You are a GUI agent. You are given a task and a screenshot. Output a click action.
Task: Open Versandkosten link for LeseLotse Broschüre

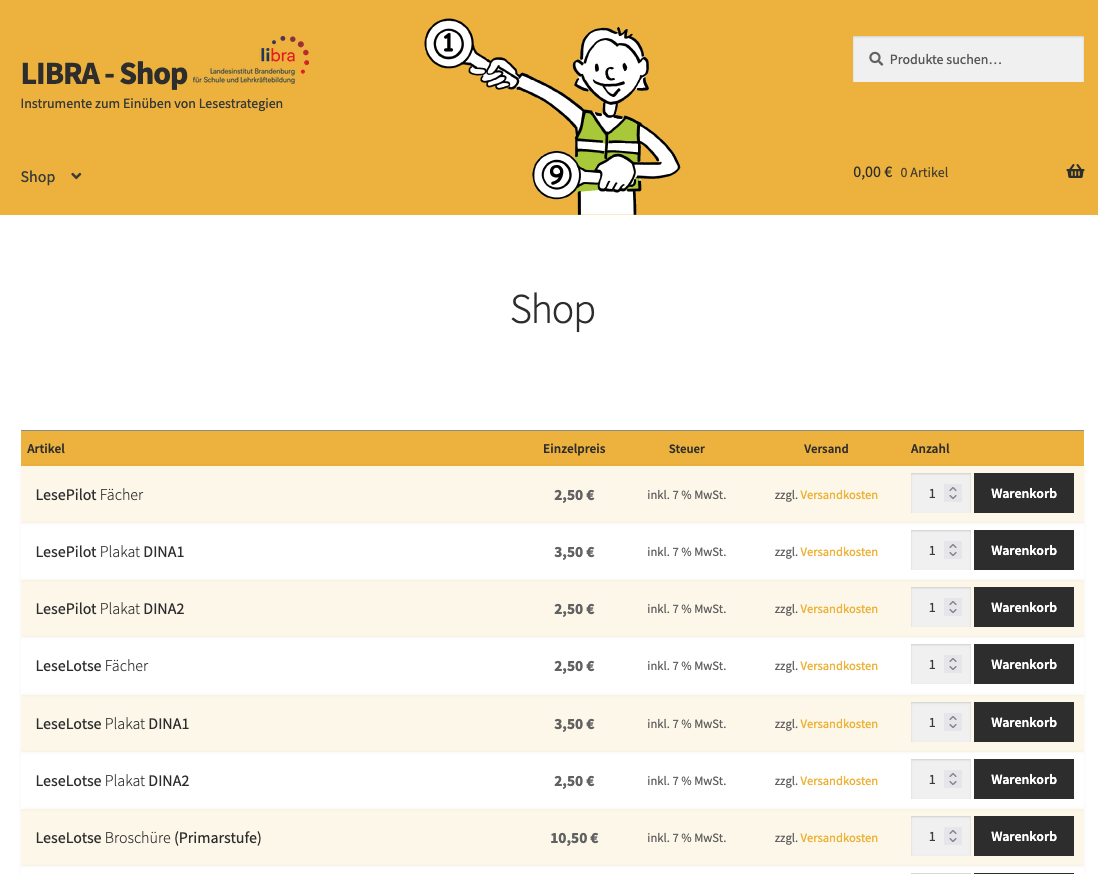coord(838,838)
